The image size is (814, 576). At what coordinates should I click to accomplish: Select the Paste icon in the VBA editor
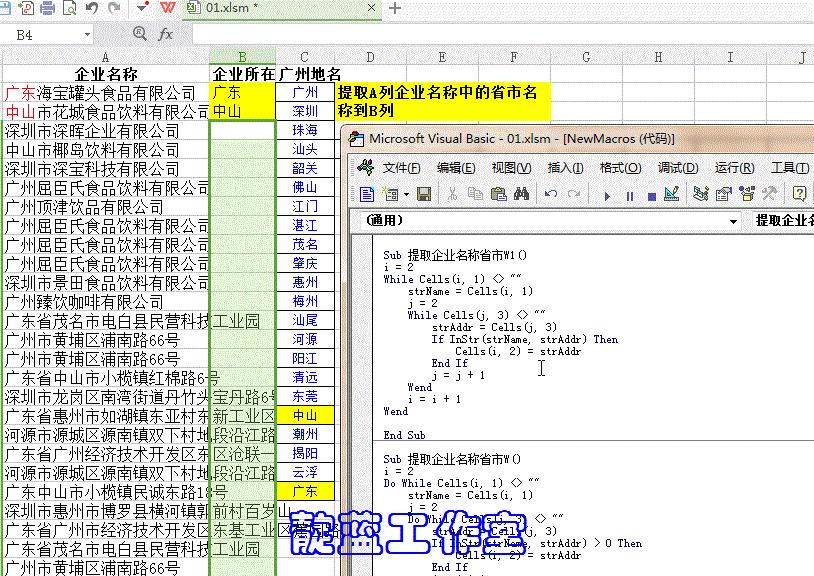pyautogui.click(x=497, y=191)
